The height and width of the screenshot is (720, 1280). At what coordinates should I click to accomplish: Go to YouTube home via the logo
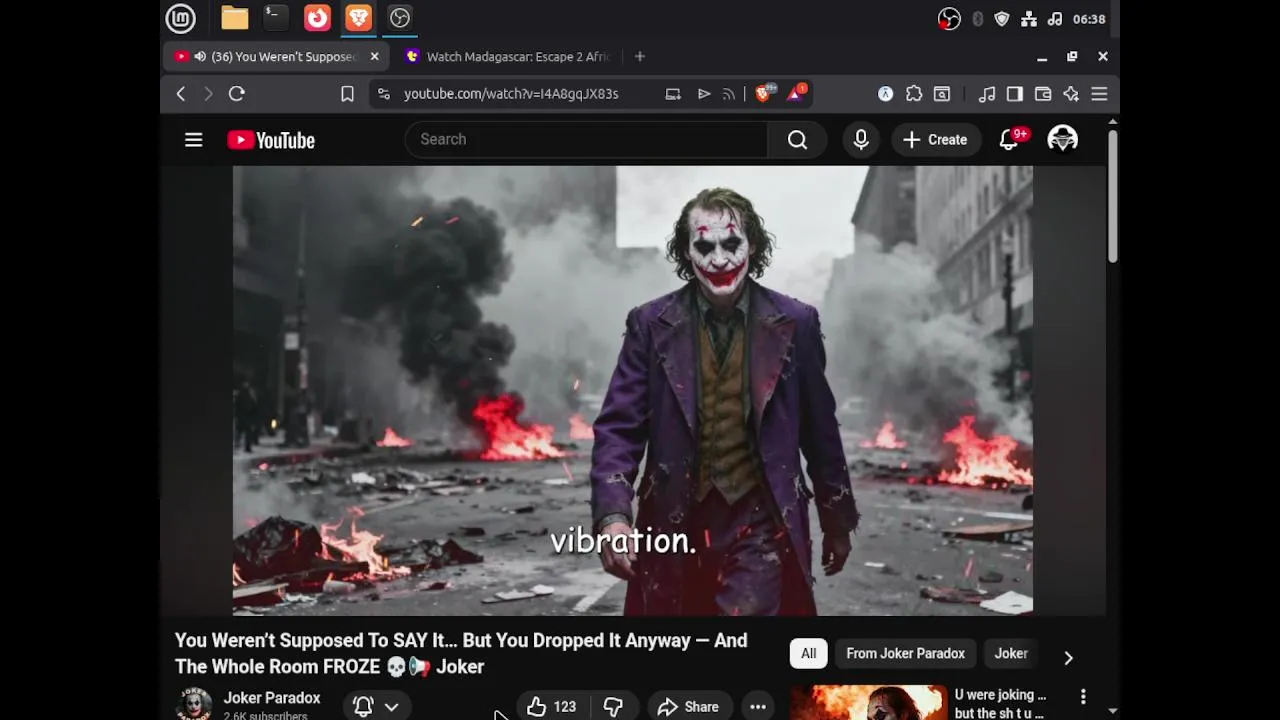271,140
